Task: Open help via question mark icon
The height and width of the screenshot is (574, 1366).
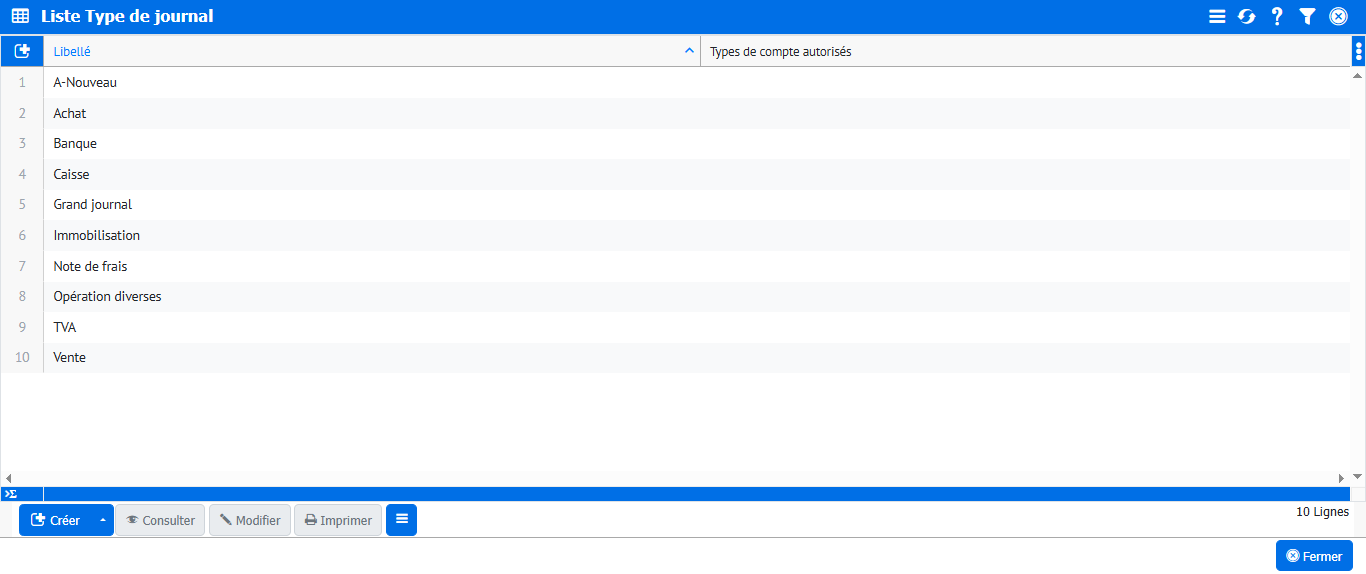Action: point(1277,16)
